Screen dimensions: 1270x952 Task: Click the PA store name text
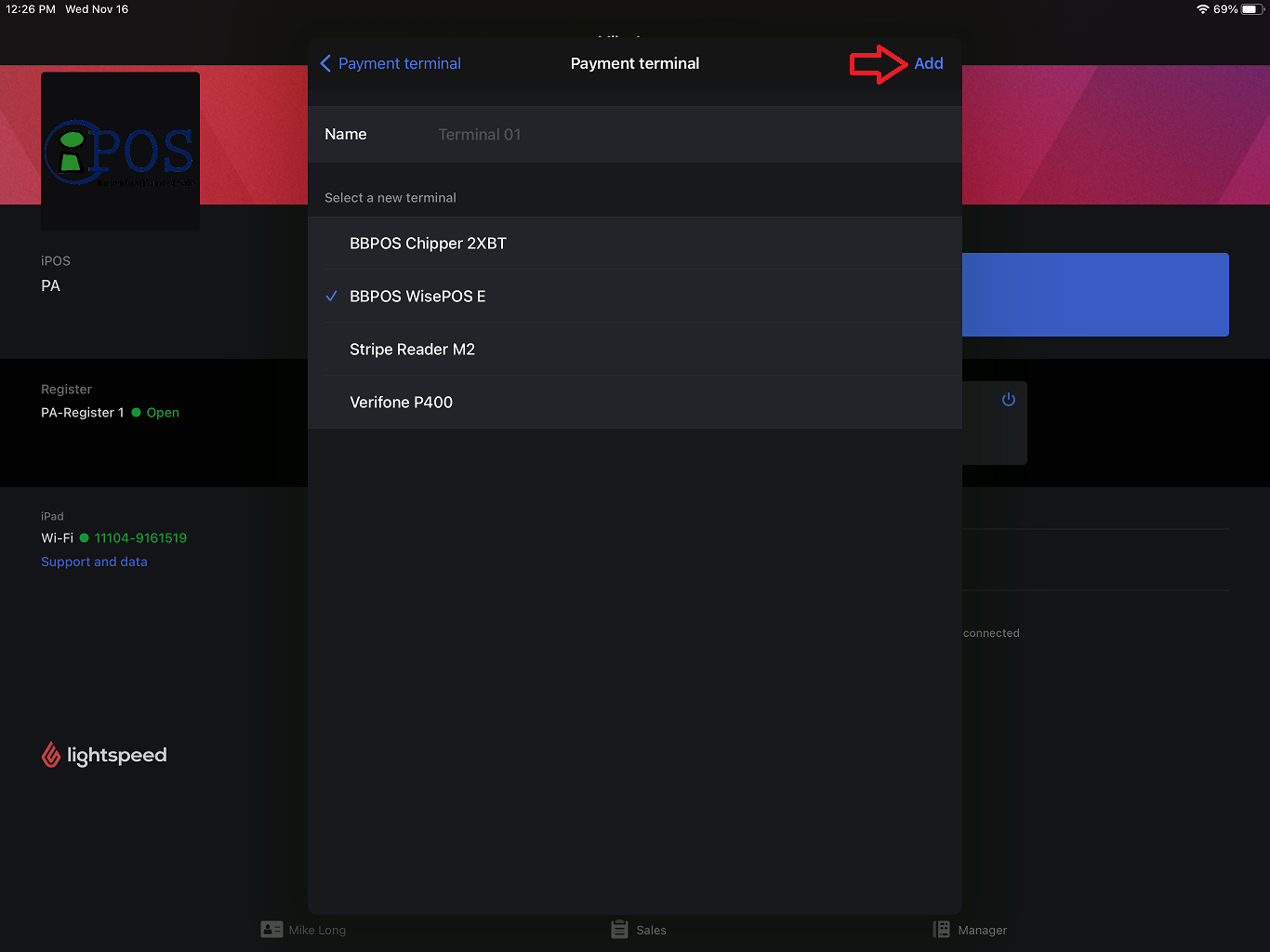(x=51, y=286)
